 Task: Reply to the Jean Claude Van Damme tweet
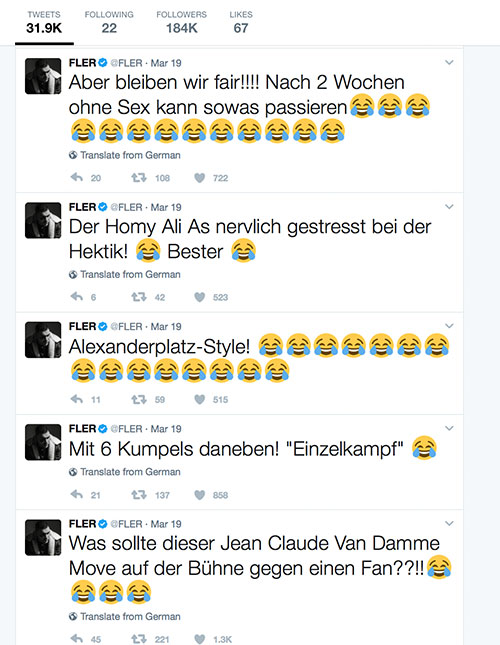click(x=77, y=639)
